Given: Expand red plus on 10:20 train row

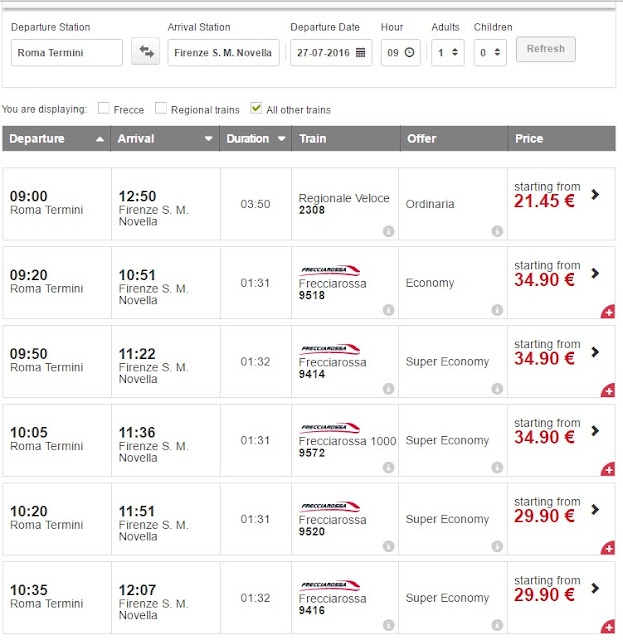Looking at the screenshot, I should click(607, 548).
